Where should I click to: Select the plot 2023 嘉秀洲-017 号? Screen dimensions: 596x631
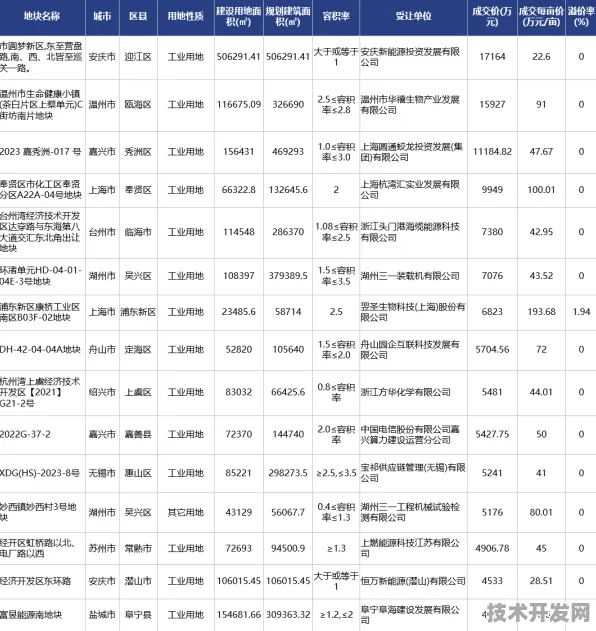[x=41, y=152]
